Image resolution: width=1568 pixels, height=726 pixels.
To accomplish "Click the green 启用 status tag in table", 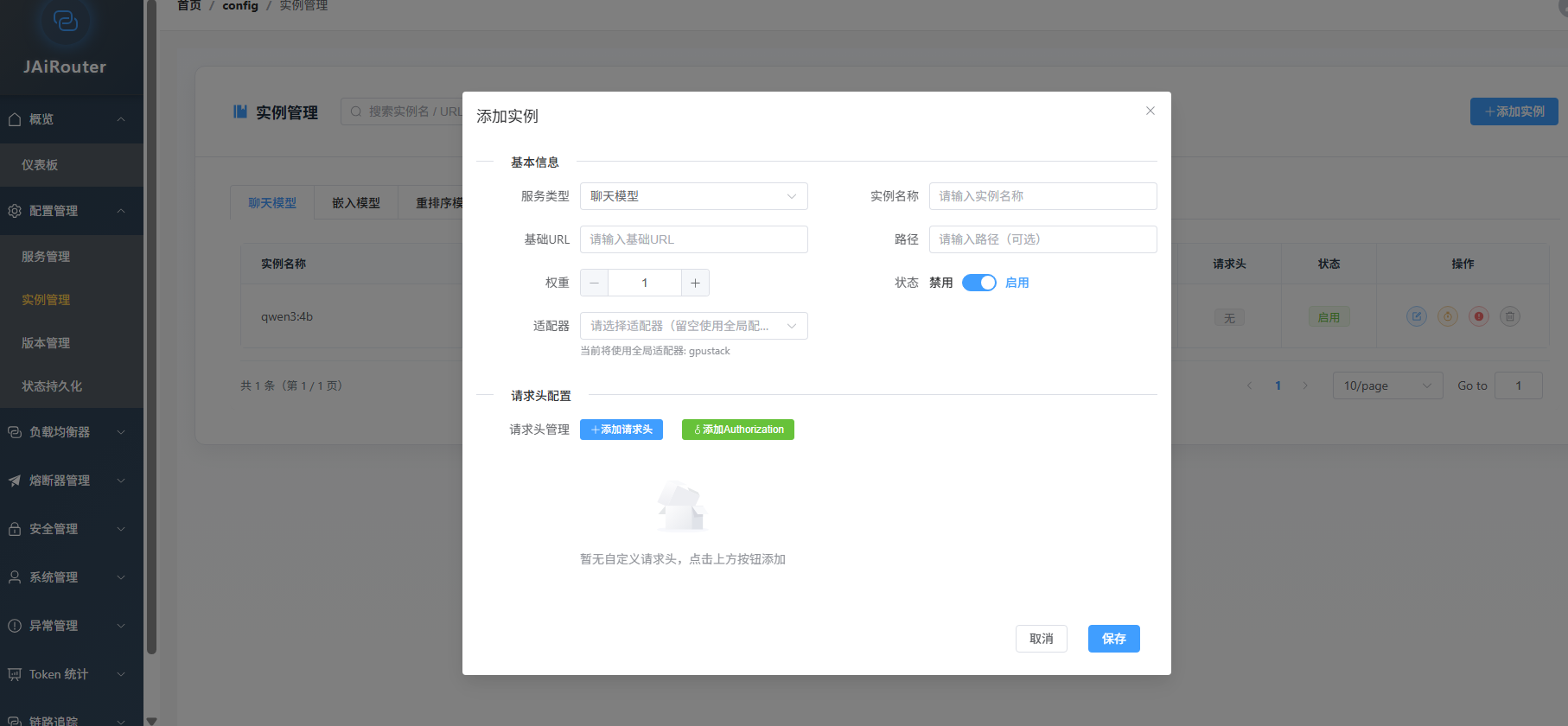I will tap(1329, 317).
